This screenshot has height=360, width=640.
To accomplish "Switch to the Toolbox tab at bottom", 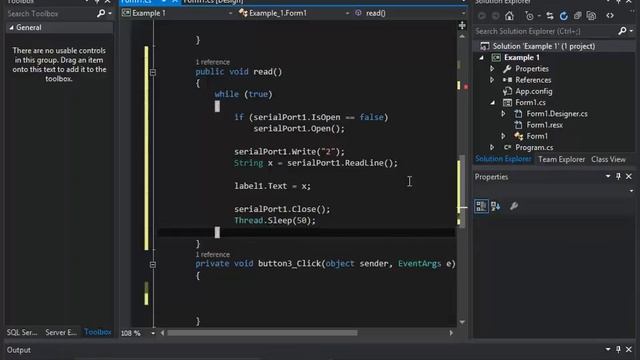I will click(x=98, y=332).
